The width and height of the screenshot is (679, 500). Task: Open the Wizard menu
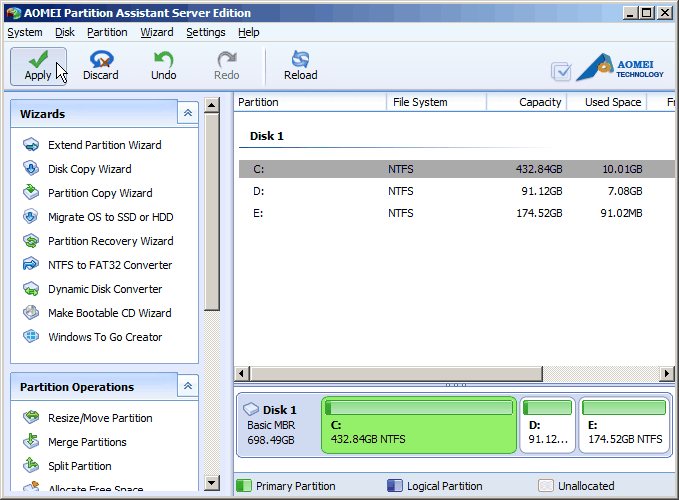(157, 32)
